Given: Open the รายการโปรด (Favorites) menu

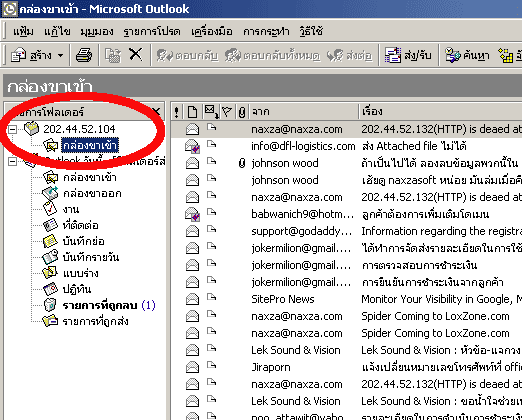Looking at the screenshot, I should pyautogui.click(x=152, y=31).
